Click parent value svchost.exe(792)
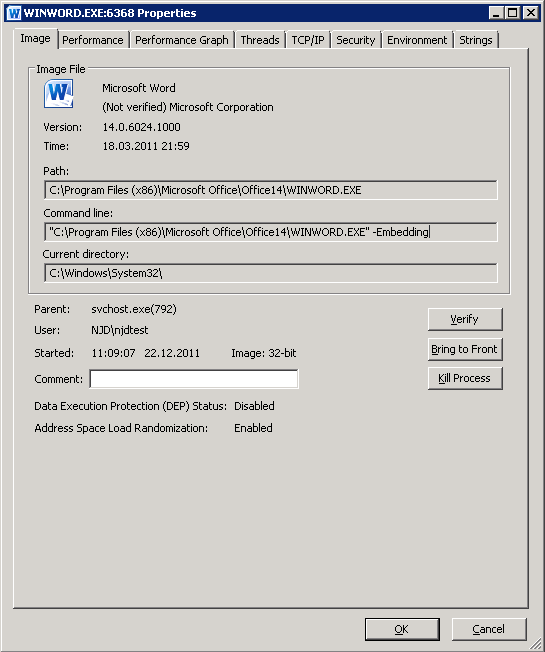Viewport: 545px width, 652px height. tap(134, 309)
